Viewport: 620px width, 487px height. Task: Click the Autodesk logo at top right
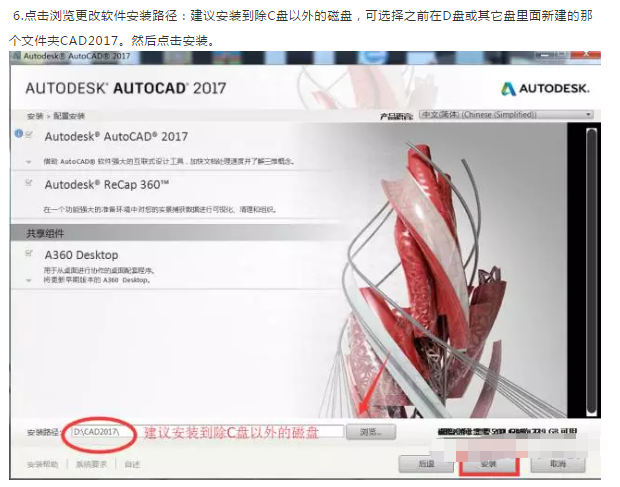click(x=545, y=88)
